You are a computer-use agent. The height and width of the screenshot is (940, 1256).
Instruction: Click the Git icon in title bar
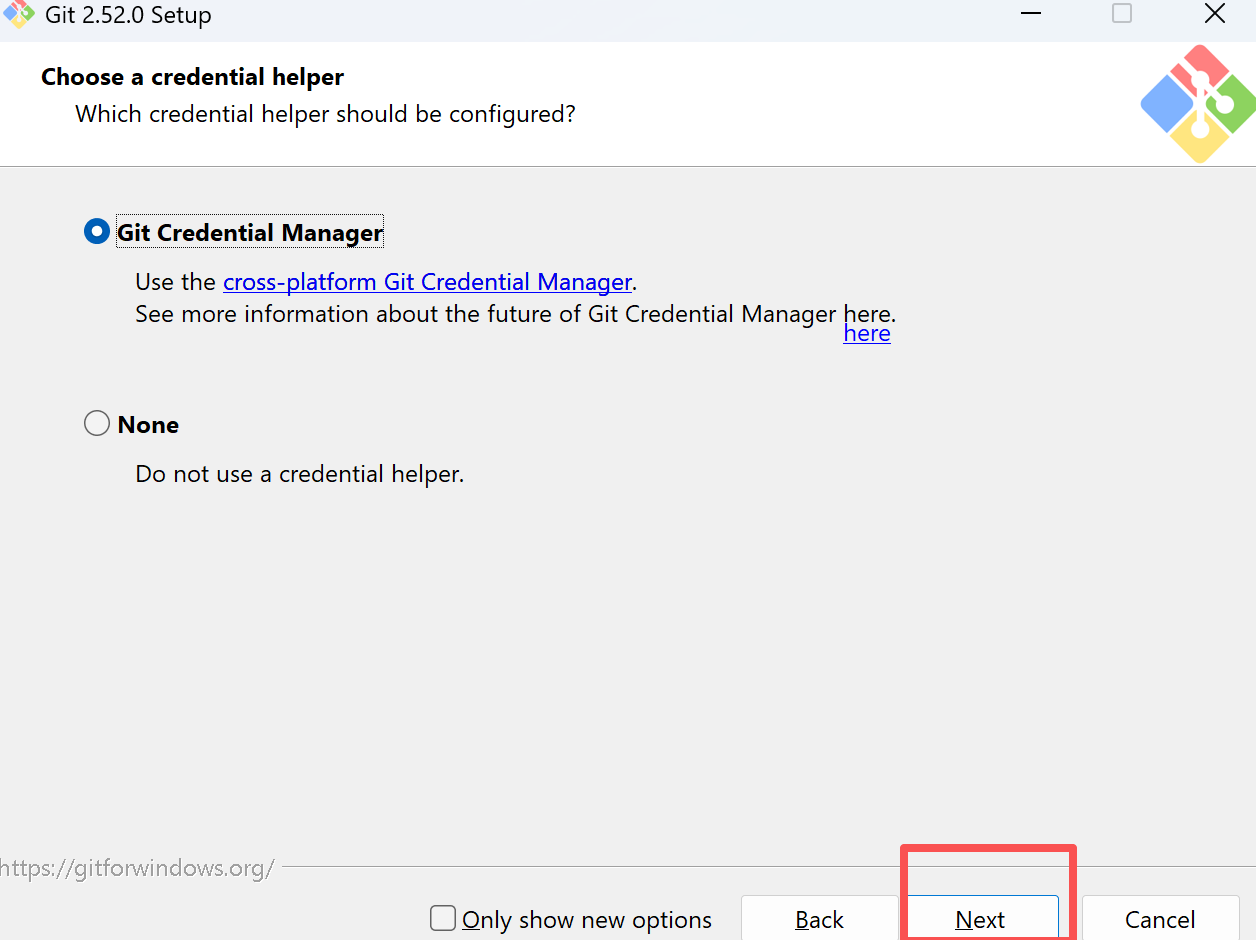tap(20, 14)
